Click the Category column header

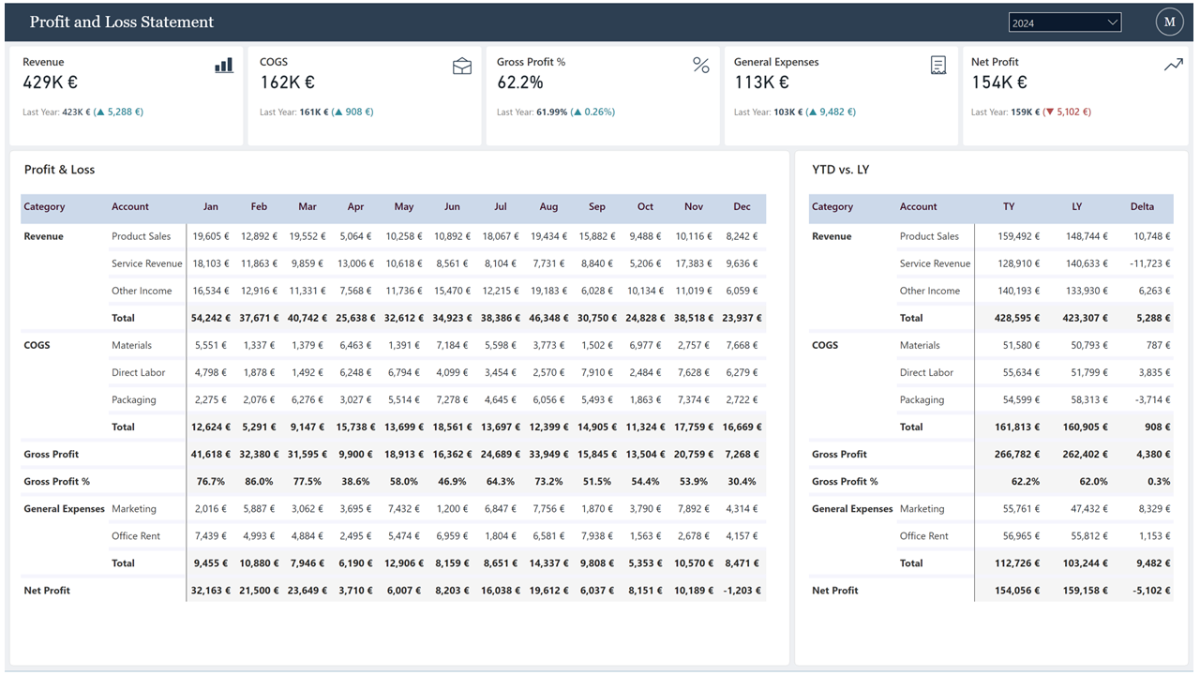click(42, 207)
